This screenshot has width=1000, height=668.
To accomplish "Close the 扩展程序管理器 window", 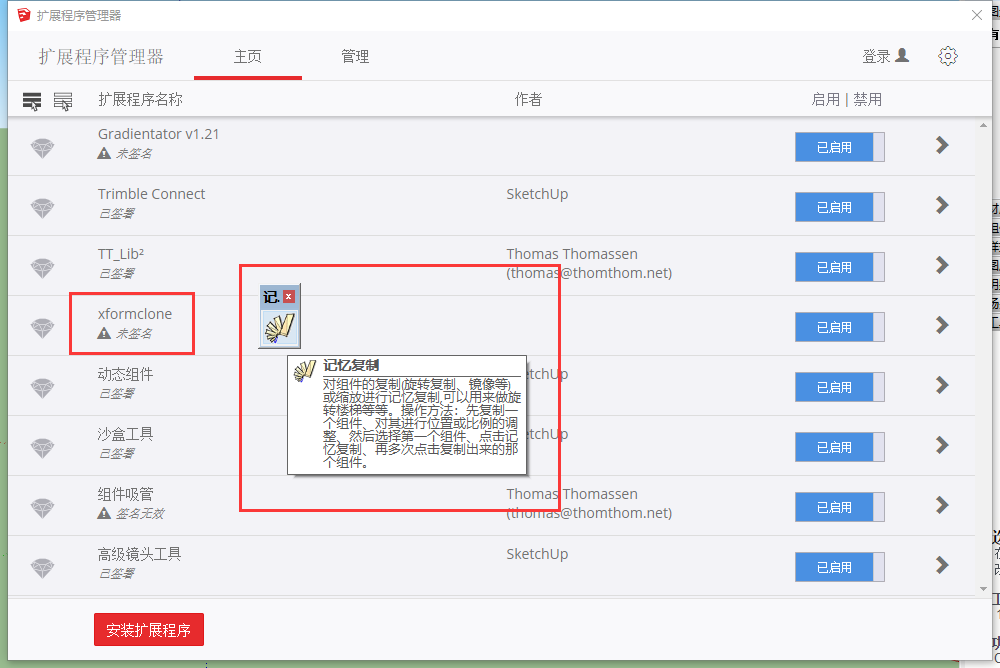I will [x=976, y=15].
